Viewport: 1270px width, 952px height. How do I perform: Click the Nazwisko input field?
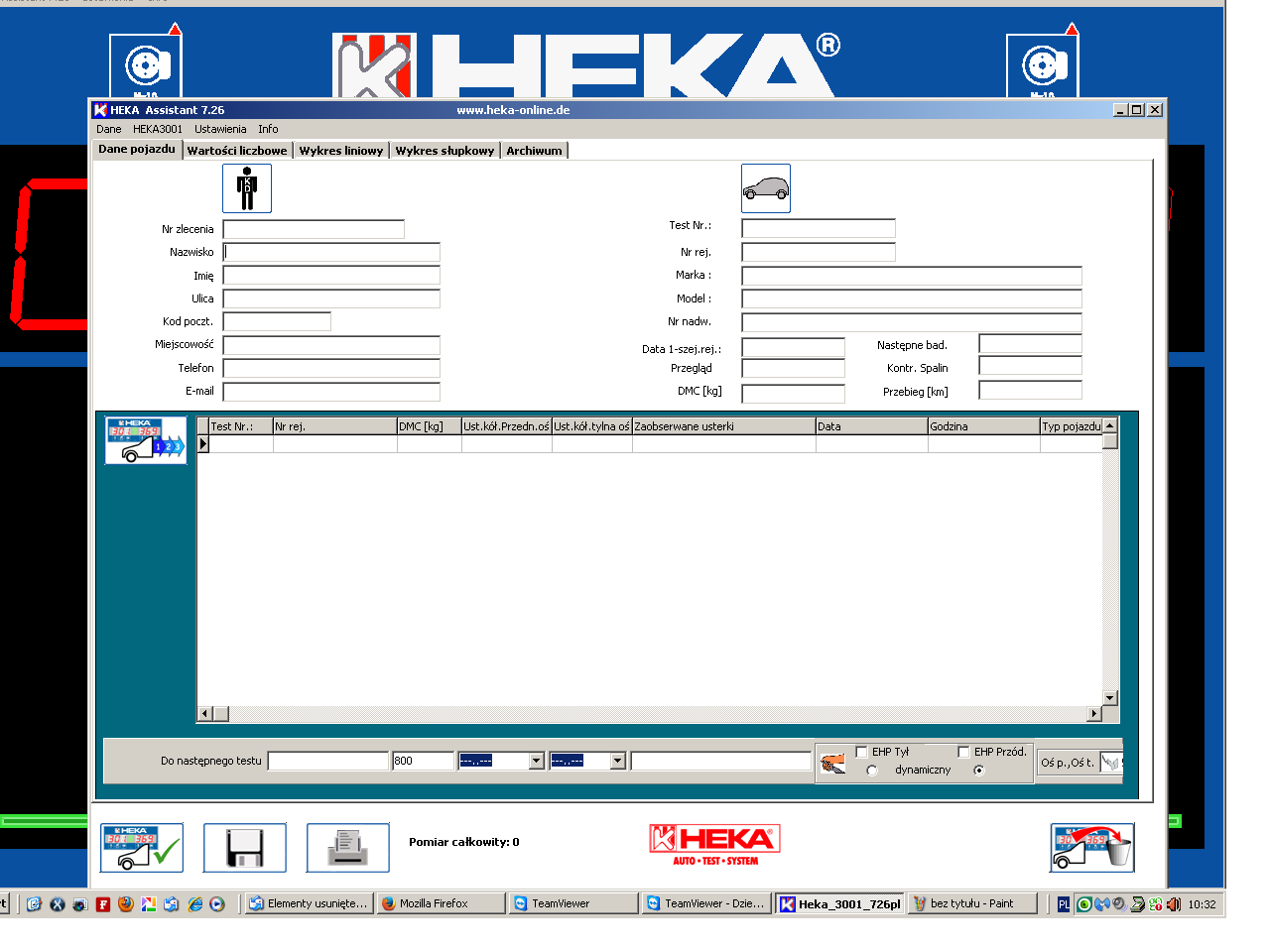coord(331,252)
